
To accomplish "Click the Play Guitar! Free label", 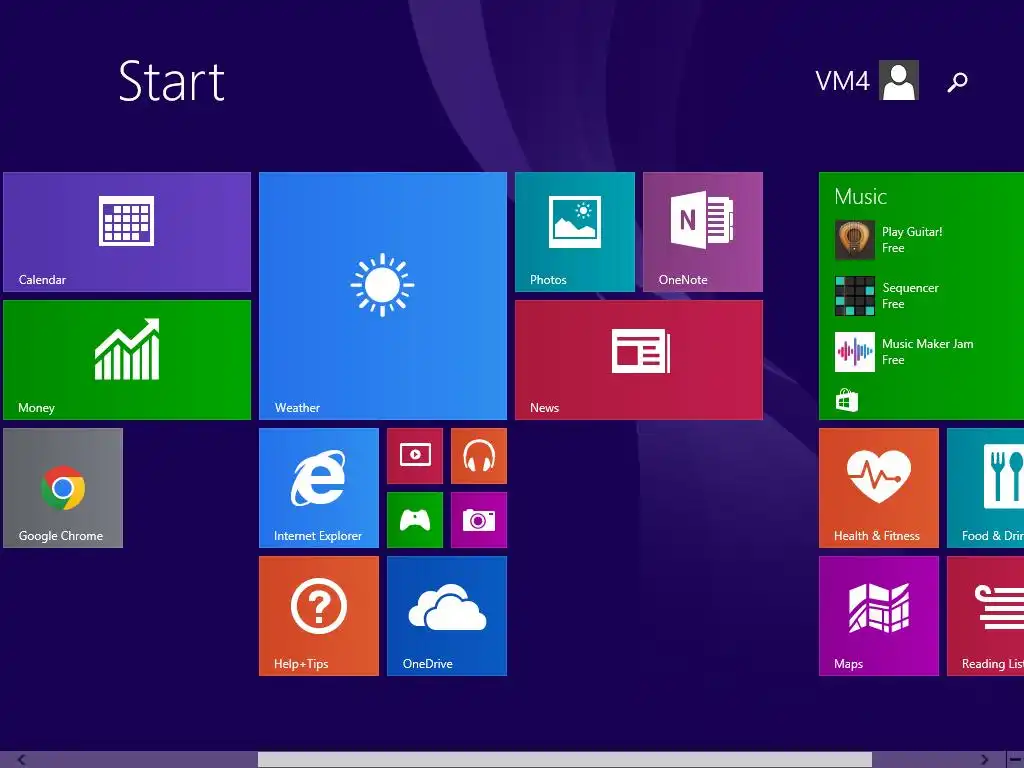I will 912,240.
